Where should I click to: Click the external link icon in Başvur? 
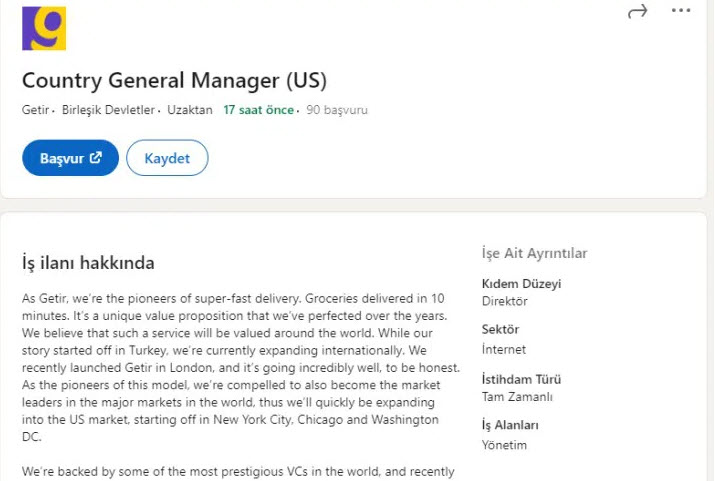97,158
